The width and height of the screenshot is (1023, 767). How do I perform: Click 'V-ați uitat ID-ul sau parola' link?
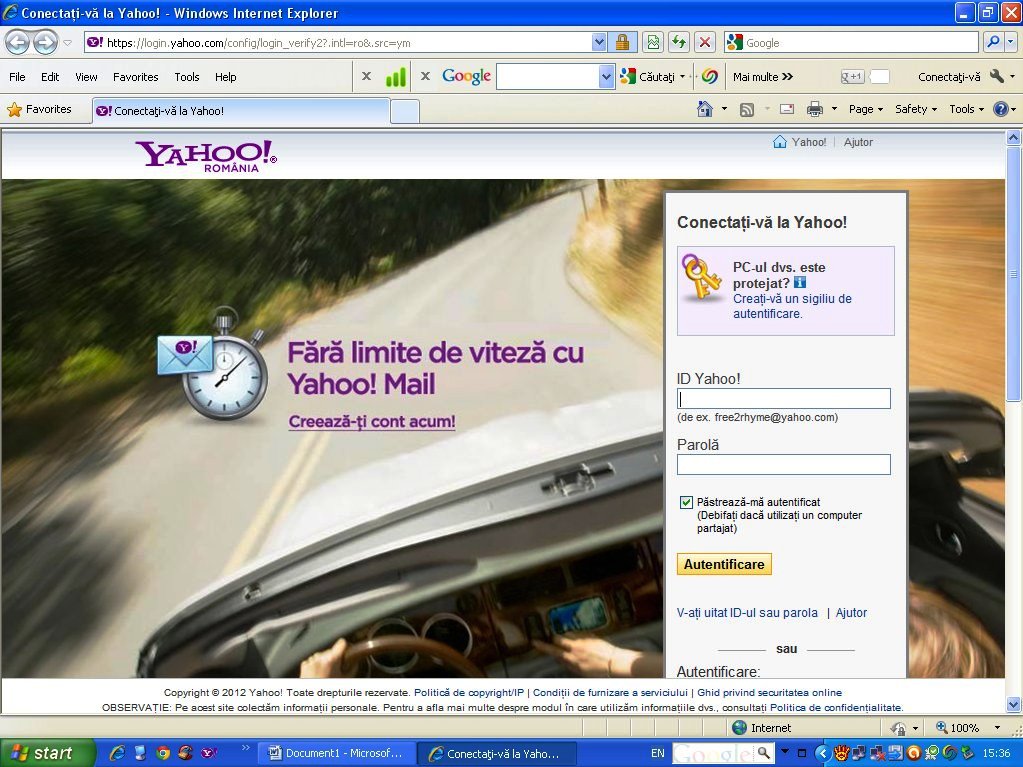click(747, 613)
